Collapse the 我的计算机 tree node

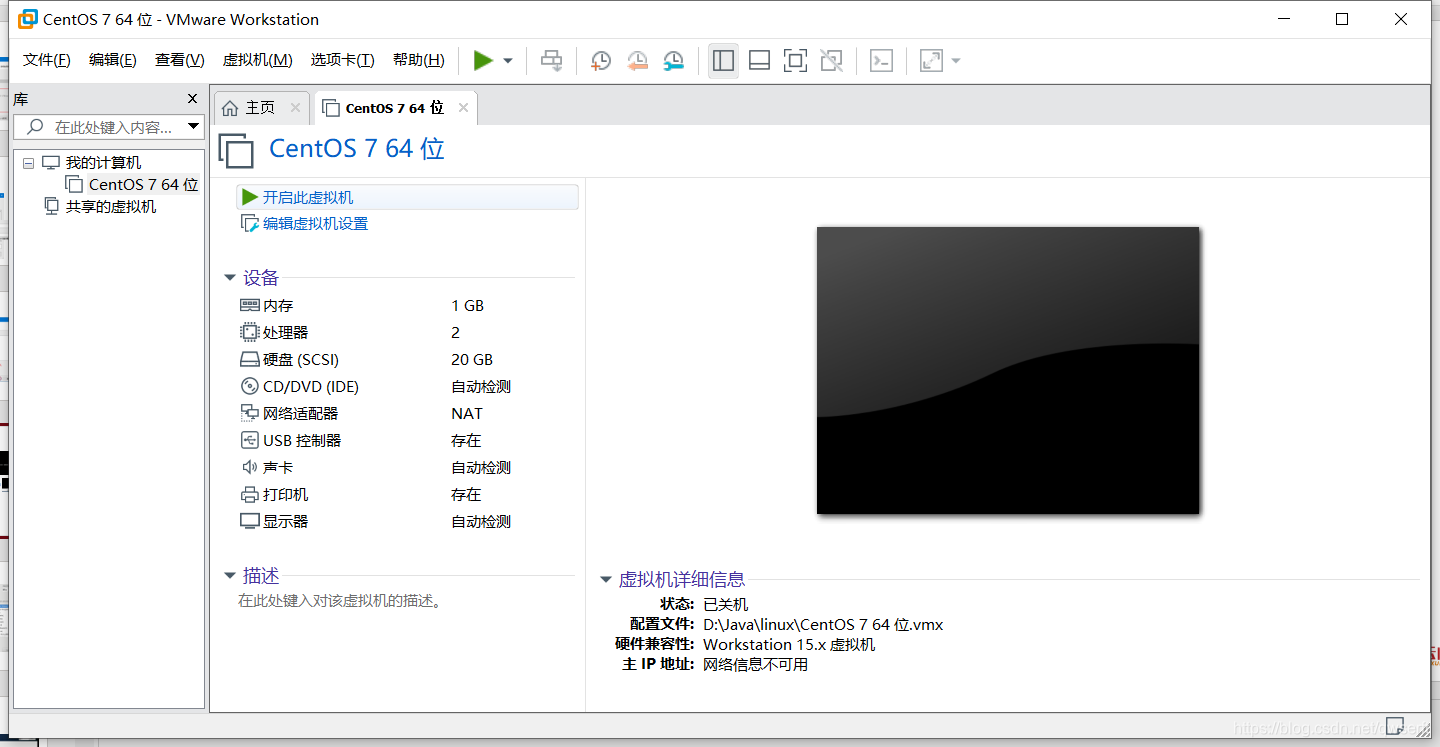[x=28, y=163]
